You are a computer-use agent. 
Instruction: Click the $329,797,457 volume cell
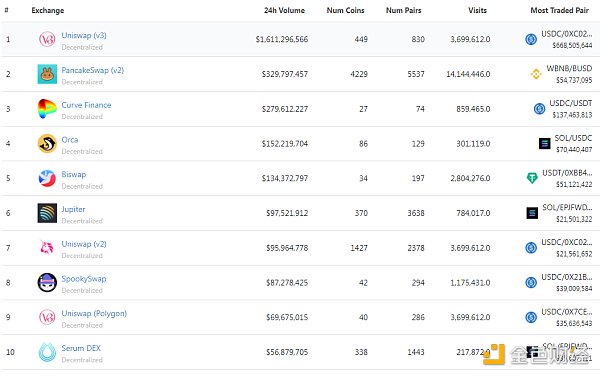click(x=285, y=74)
